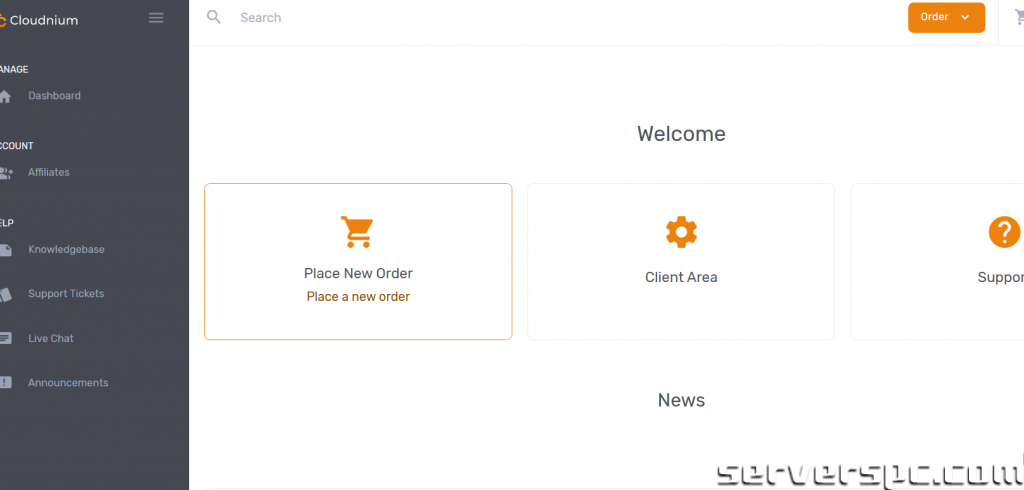This screenshot has height=490, width=1024.
Task: Click the Cloudnium logo
Action: click(x=40, y=19)
